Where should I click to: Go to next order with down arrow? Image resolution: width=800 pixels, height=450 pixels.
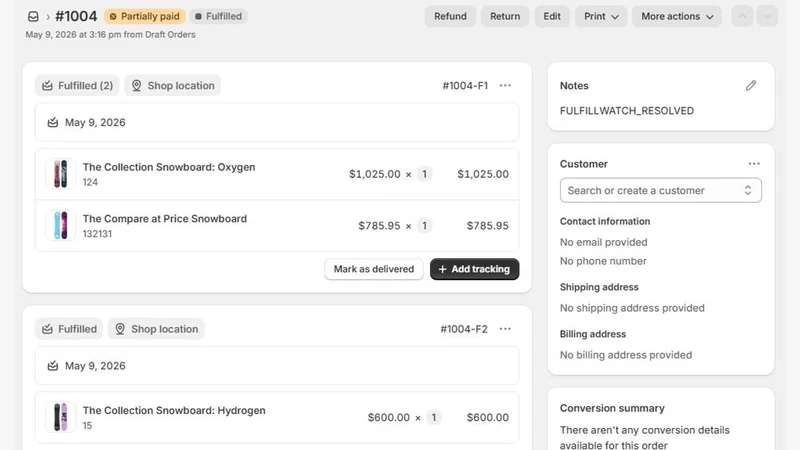coord(767,16)
